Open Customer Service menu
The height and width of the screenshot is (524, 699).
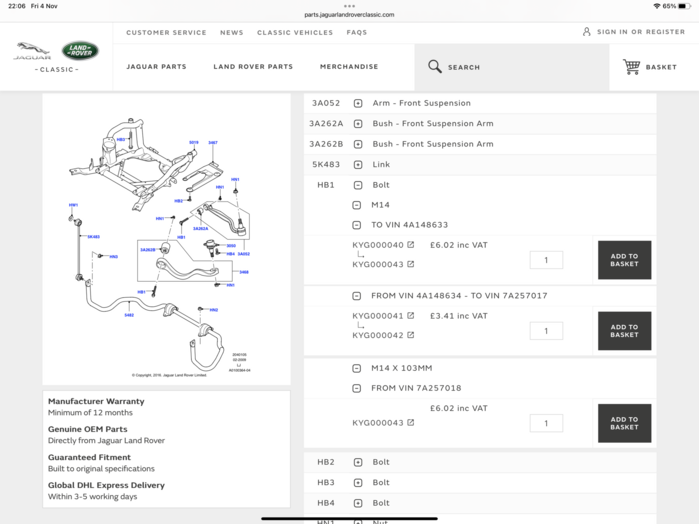[166, 33]
